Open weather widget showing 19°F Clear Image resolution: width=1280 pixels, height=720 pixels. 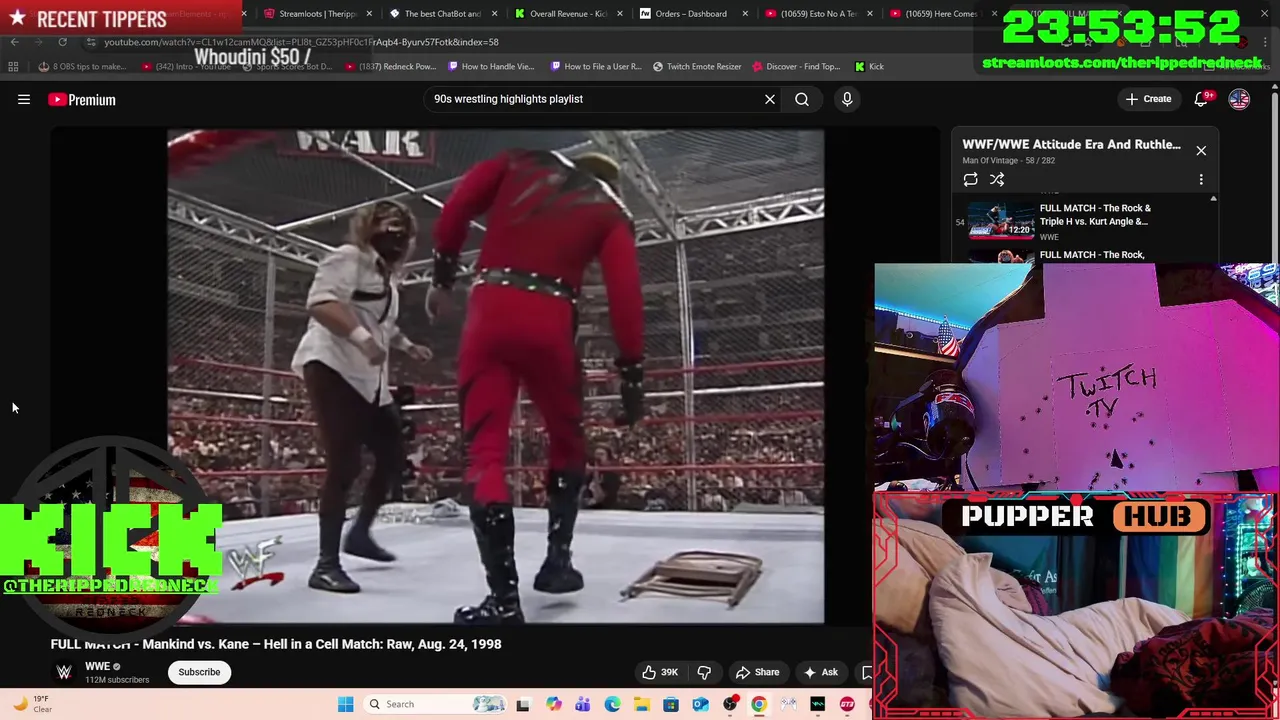point(30,704)
